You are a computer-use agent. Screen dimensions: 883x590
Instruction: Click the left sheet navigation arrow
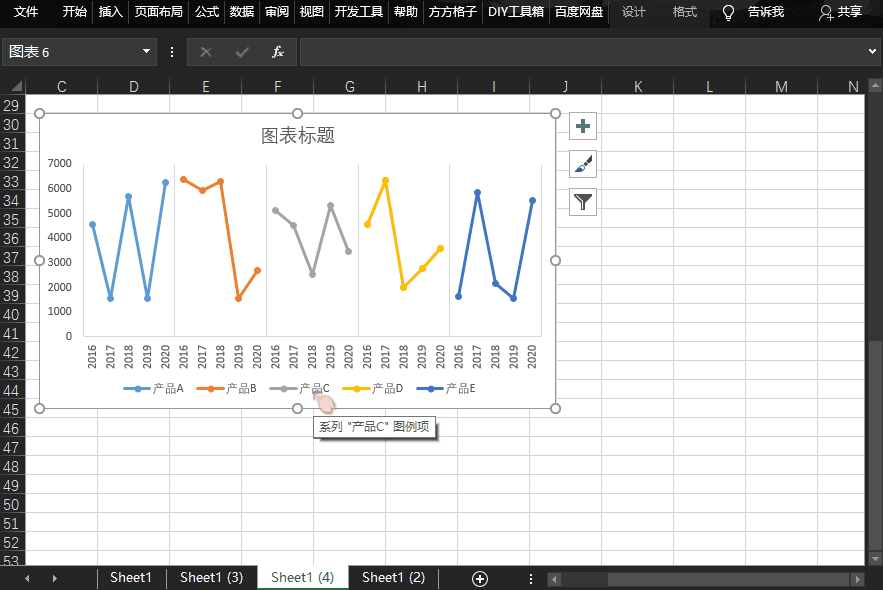[x=27, y=578]
